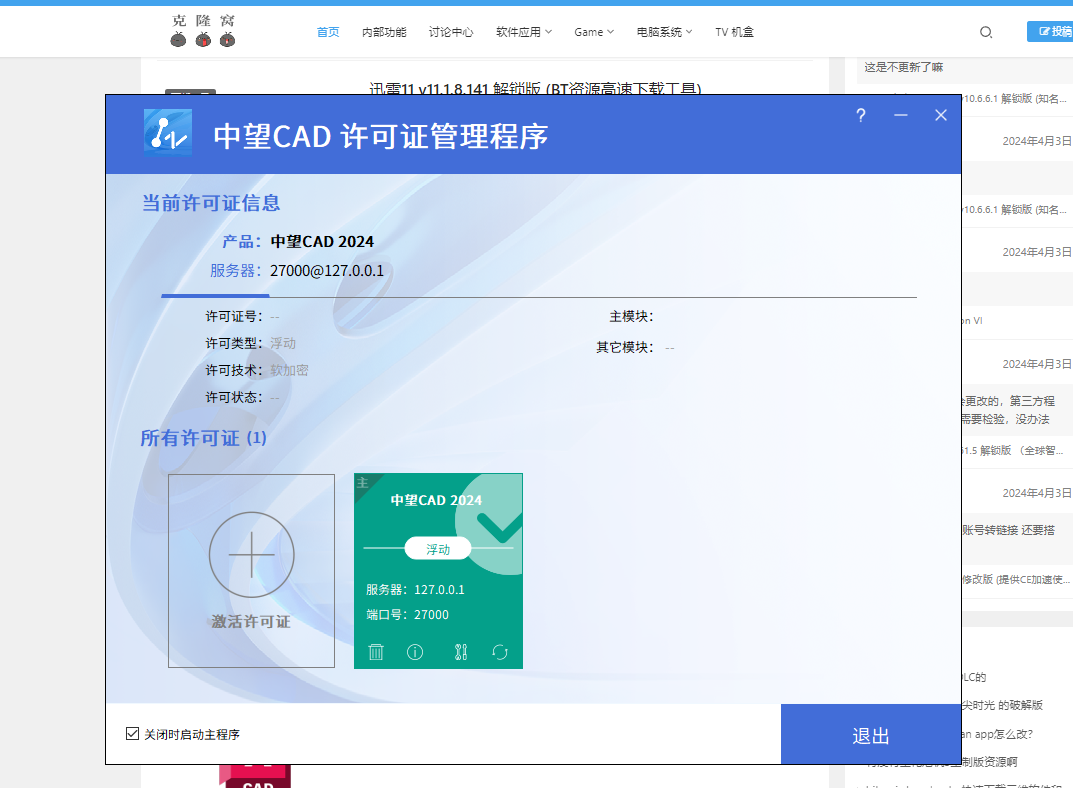This screenshot has width=1073, height=788.
Task: Click the 投稿 button on the website
Action: pos(1050,31)
